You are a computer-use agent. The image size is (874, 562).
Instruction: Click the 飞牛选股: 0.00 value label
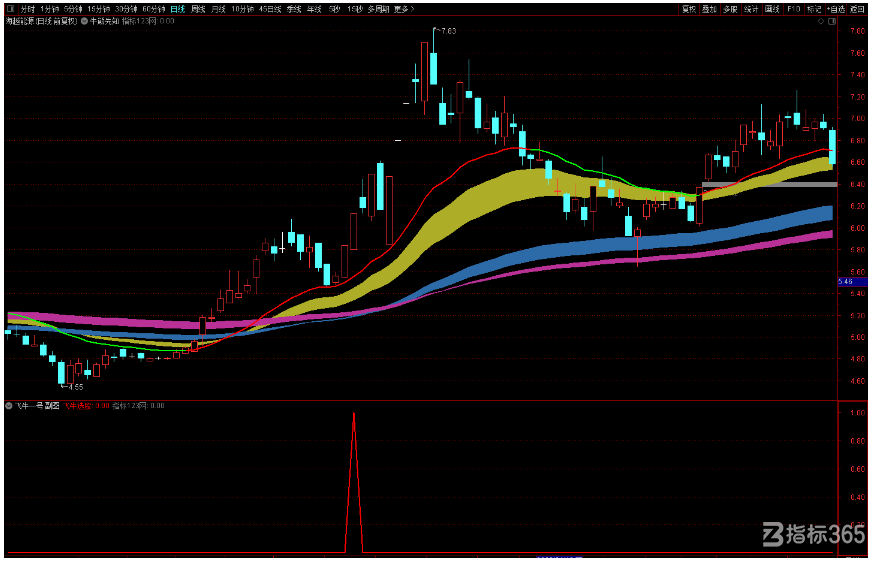(86, 405)
